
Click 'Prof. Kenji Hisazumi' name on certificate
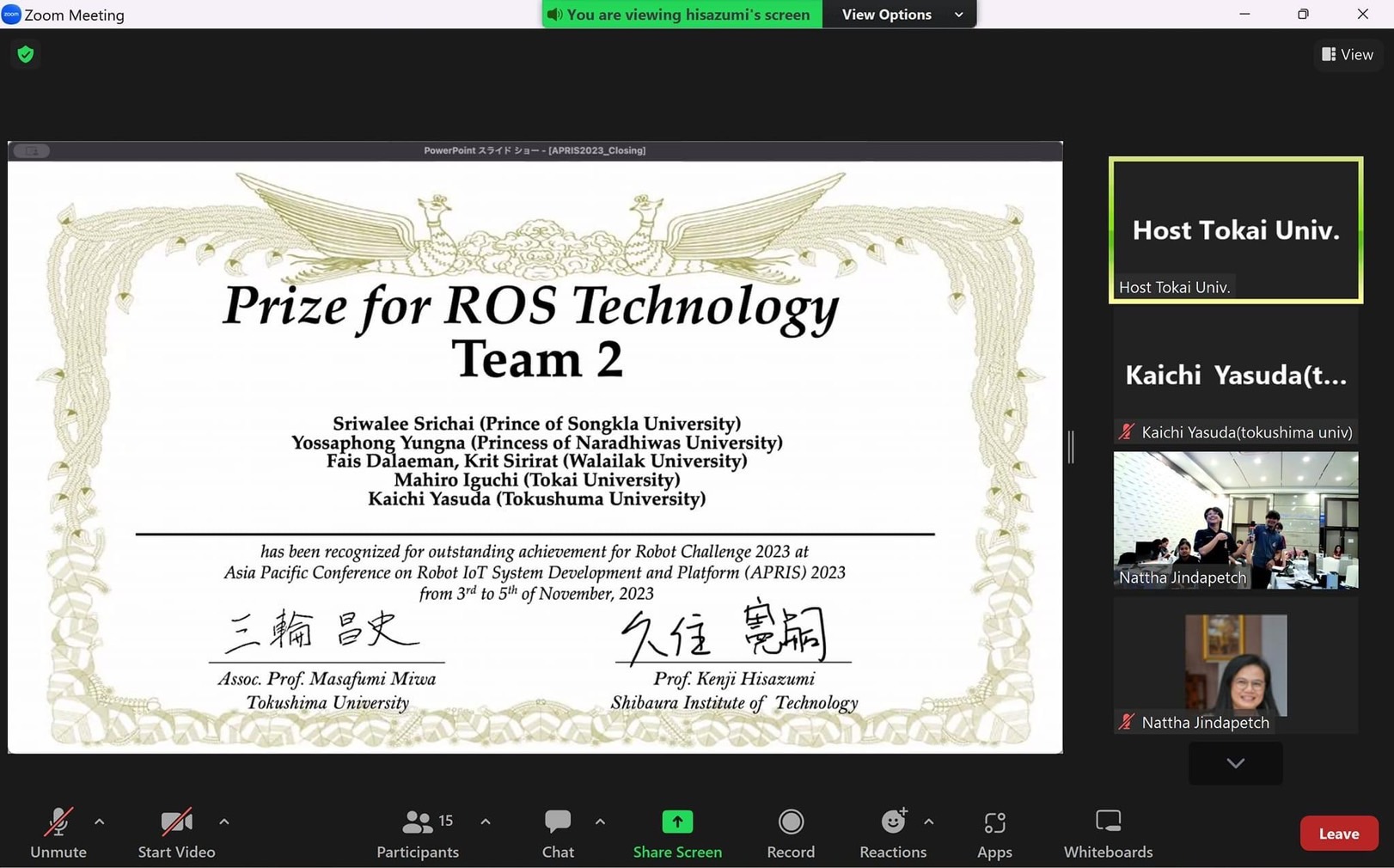click(x=734, y=679)
